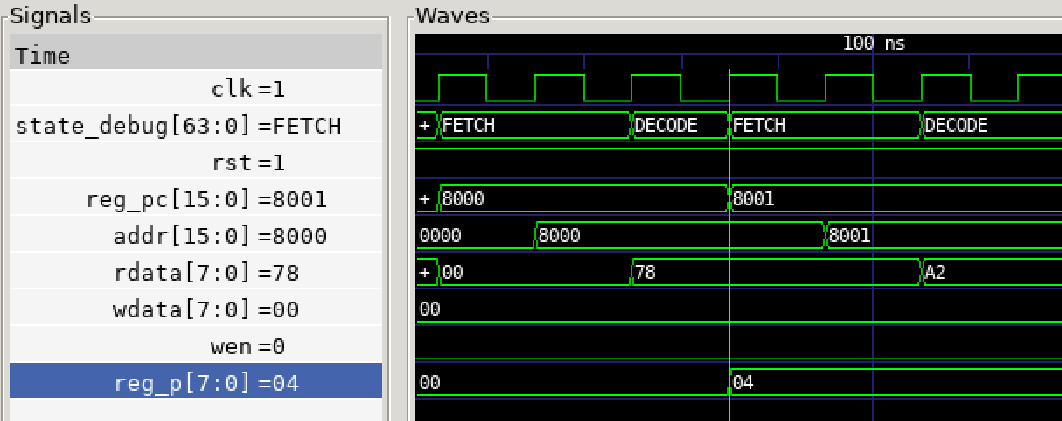This screenshot has width=1062, height=421.
Task: Select the wdata[7:0] signal row
Action: pyautogui.click(x=196, y=309)
